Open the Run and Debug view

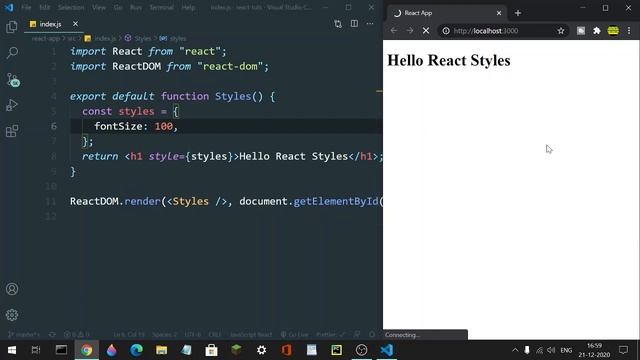tap(12, 105)
